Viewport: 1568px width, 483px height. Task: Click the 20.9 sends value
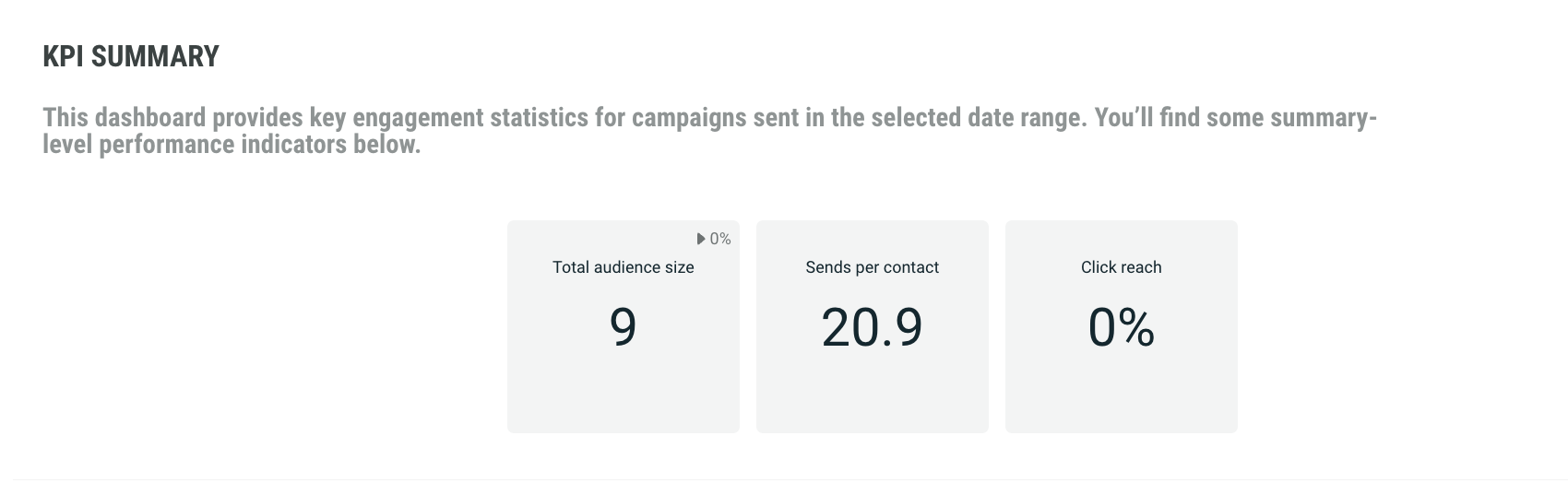(872, 326)
